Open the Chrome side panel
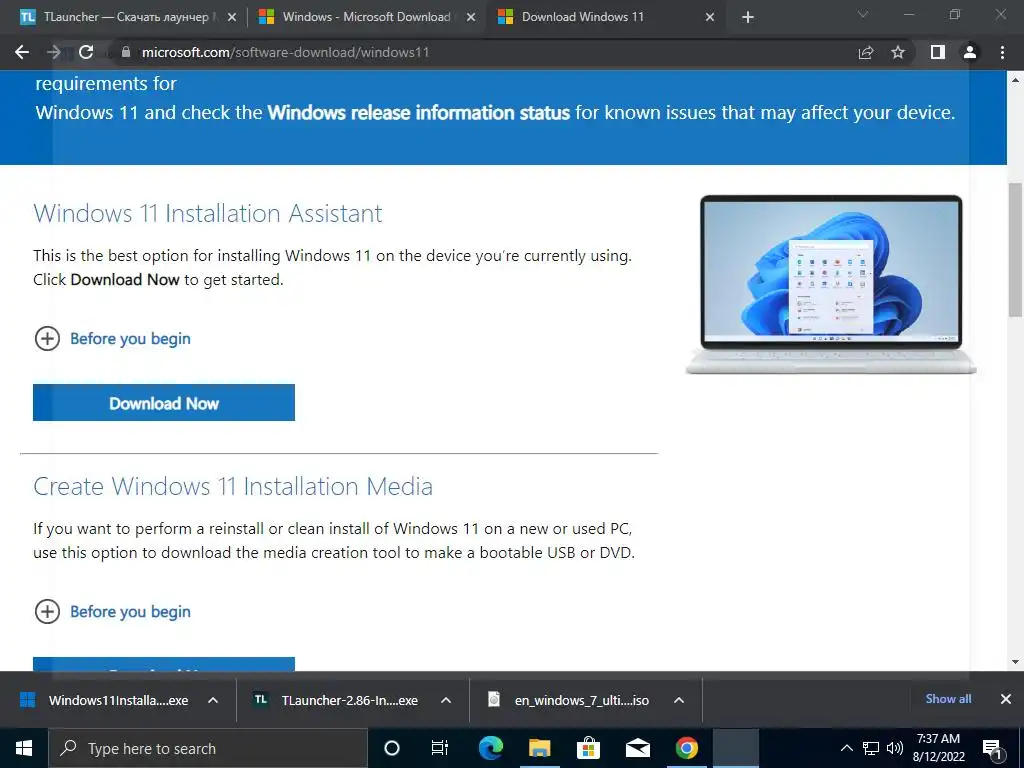 [938, 52]
